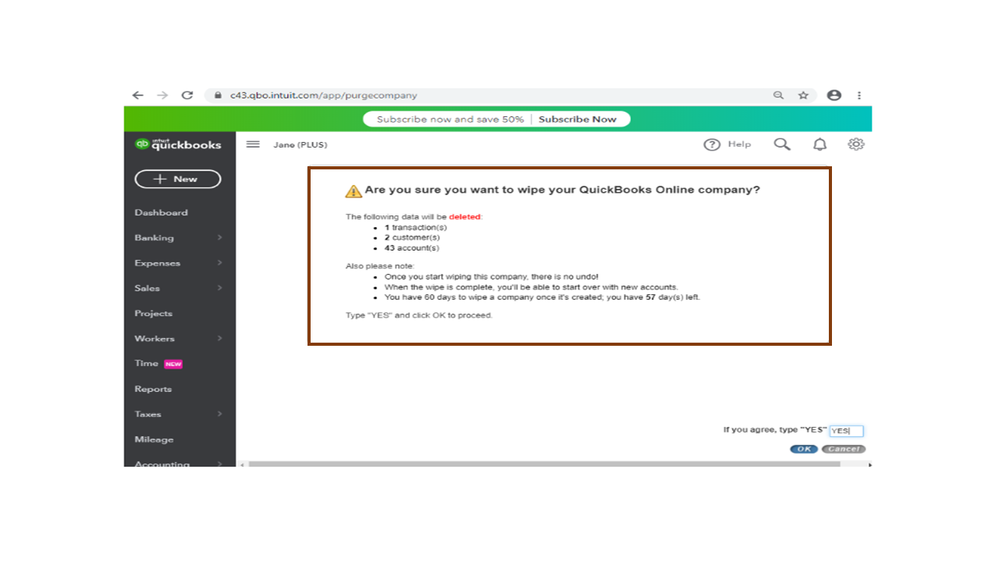This screenshot has height=562, width=999.
Task: Open Mileage in the sidebar
Action: point(154,439)
